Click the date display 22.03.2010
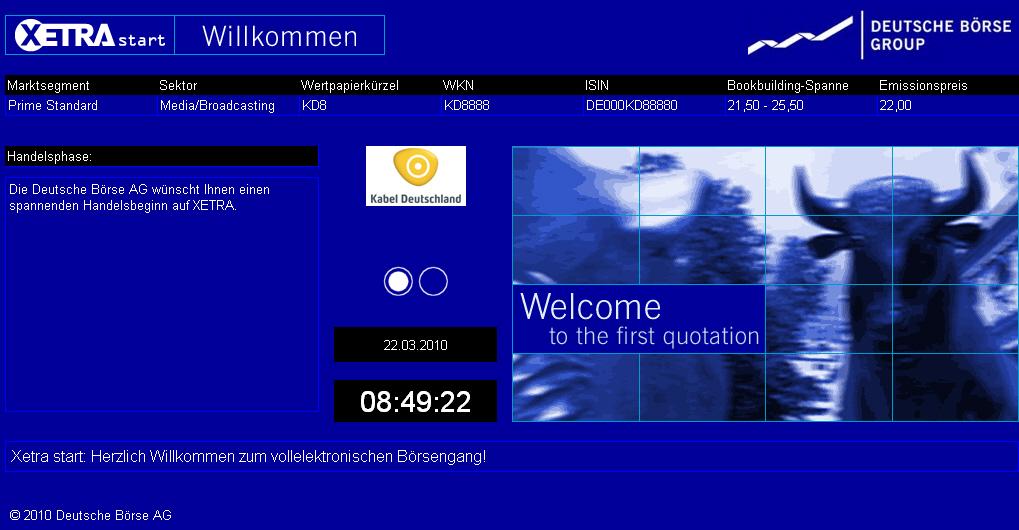1019x530 pixels. (415, 345)
